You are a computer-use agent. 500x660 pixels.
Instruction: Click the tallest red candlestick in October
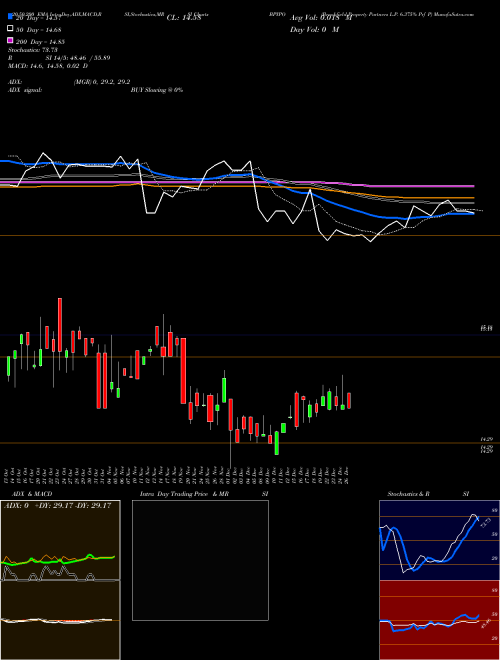click(60, 325)
